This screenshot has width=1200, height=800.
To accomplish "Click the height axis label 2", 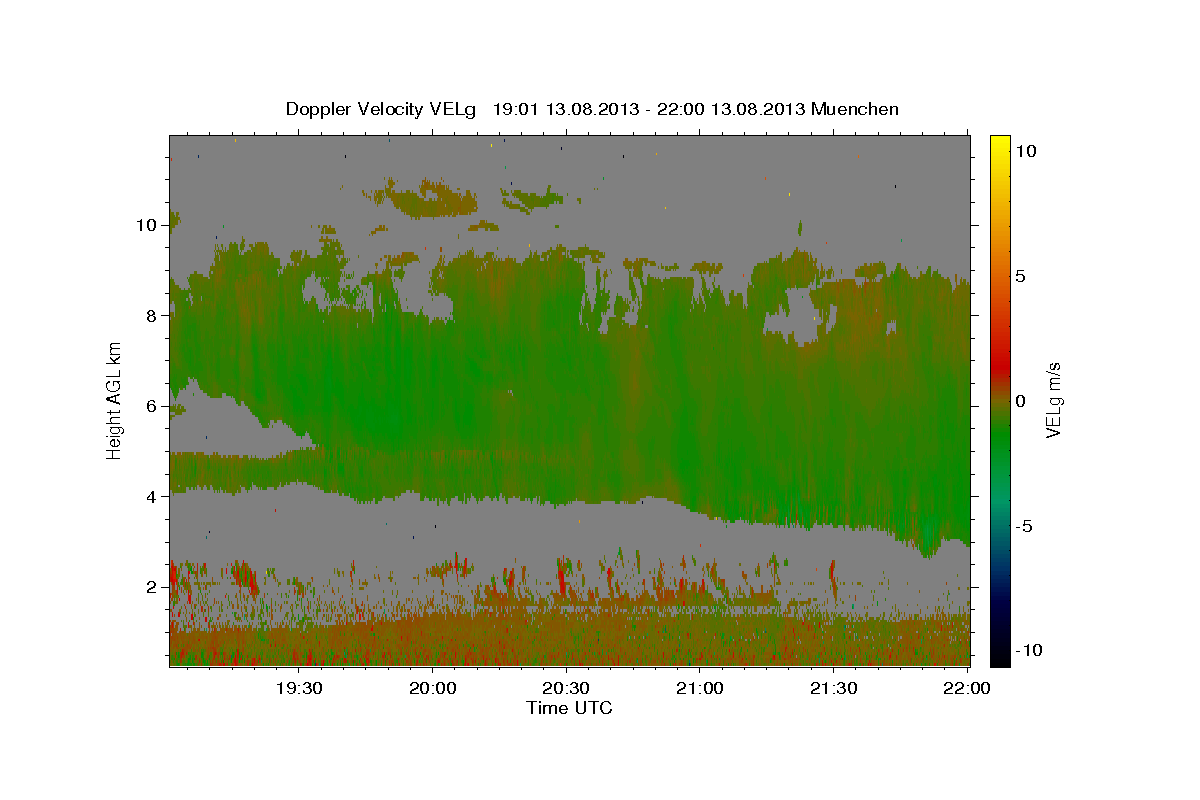I will click(x=151, y=587).
